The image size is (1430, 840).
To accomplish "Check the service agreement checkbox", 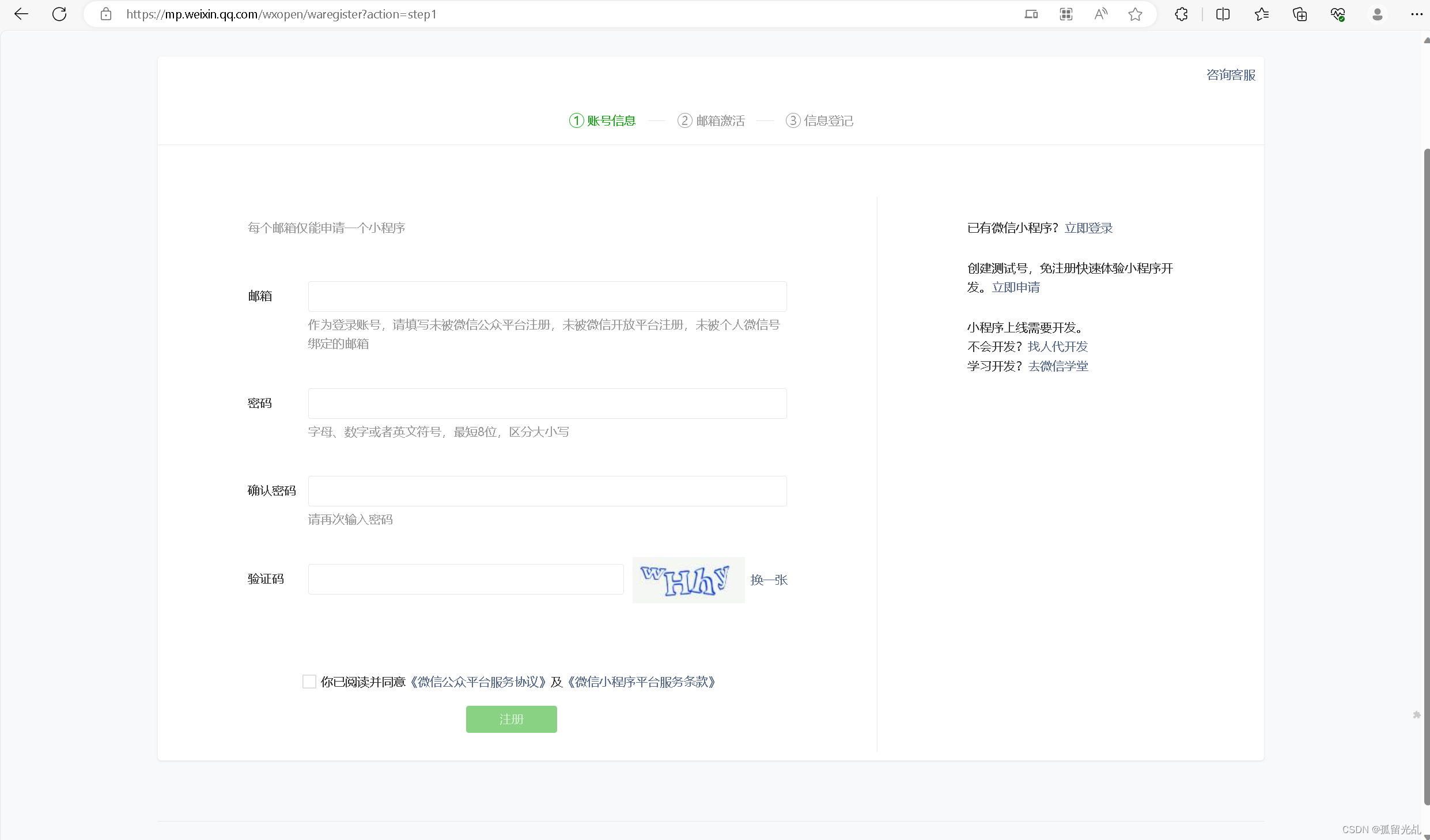I will pos(309,682).
